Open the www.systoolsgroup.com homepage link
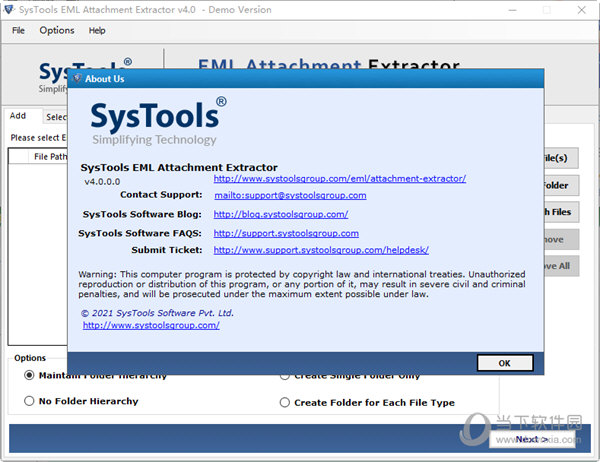600x462 pixels. 151,325
